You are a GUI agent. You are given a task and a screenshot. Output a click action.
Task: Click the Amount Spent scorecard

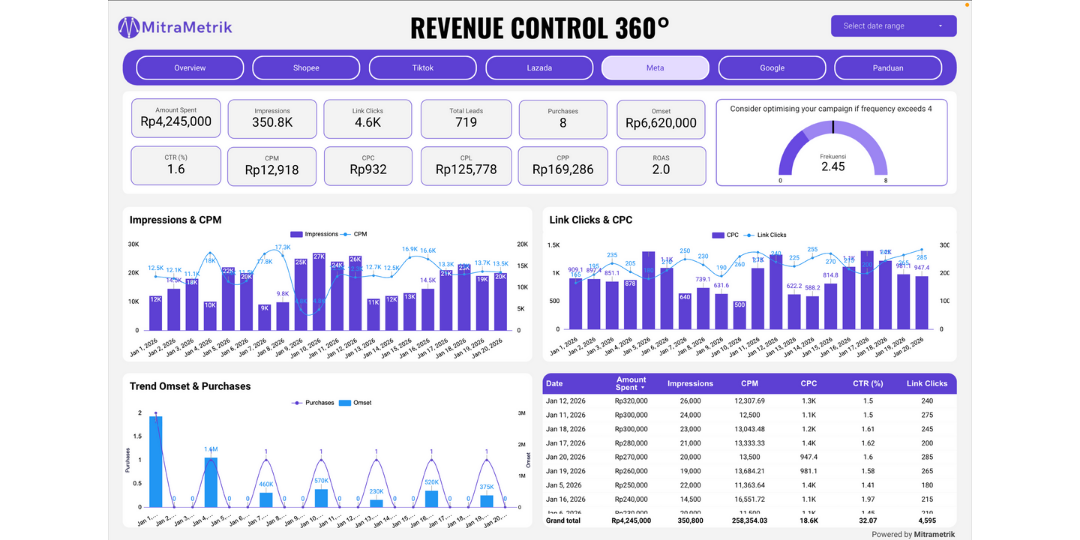click(176, 118)
